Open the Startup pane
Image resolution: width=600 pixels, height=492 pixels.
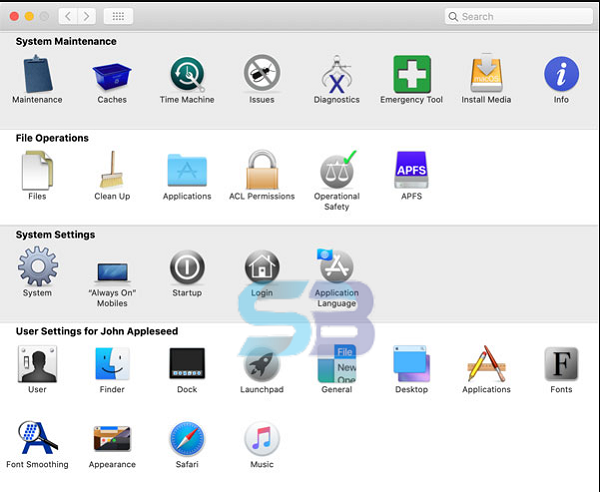pyautogui.click(x=187, y=267)
